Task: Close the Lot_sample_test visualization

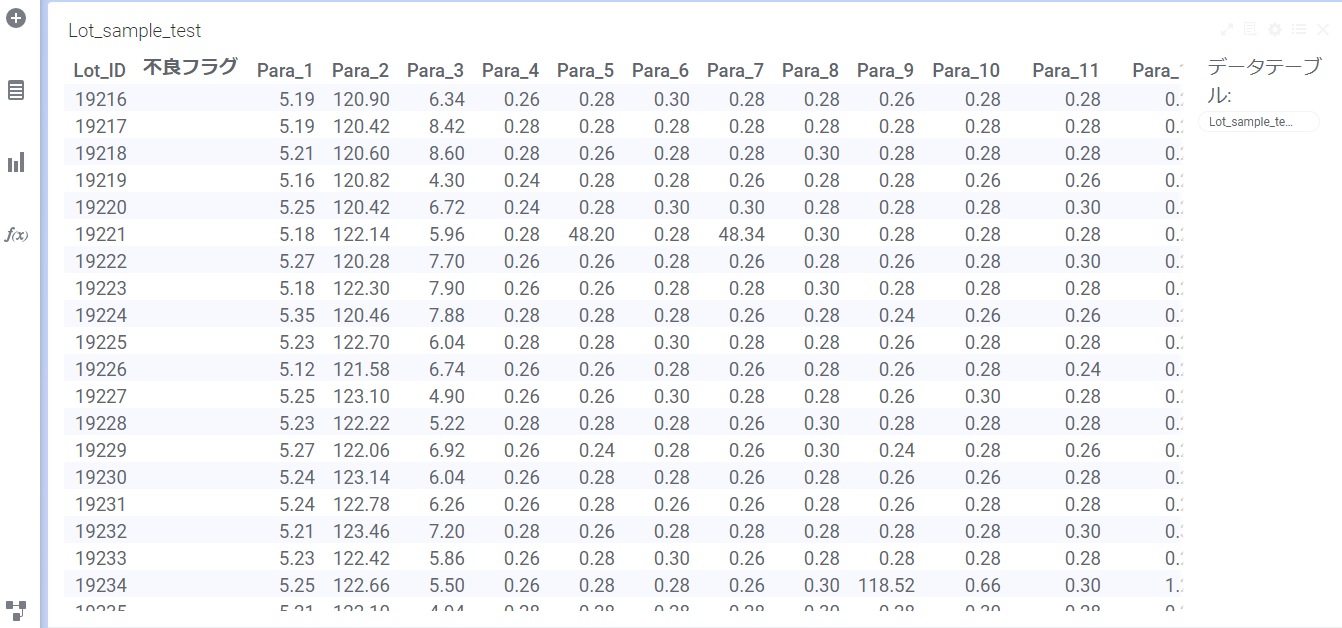Action: pos(1323,30)
